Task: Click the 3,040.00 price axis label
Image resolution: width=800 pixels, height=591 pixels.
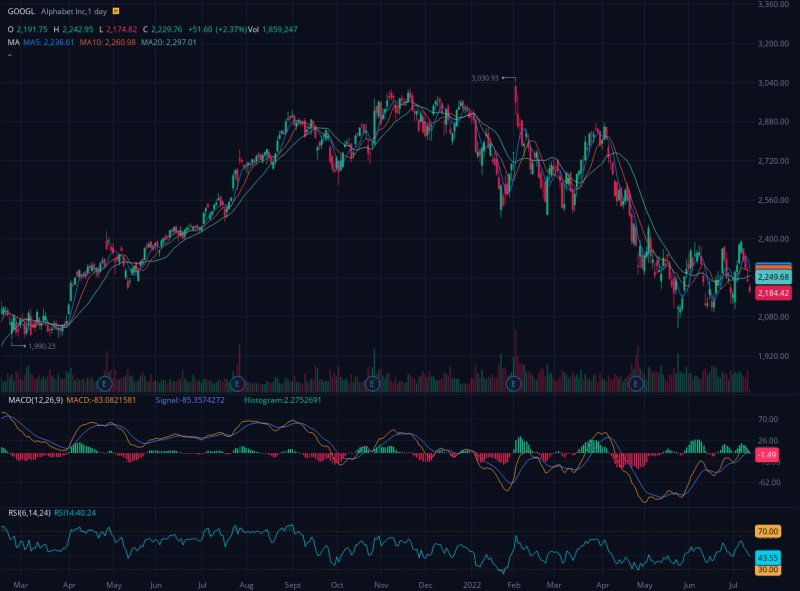Action: click(773, 83)
